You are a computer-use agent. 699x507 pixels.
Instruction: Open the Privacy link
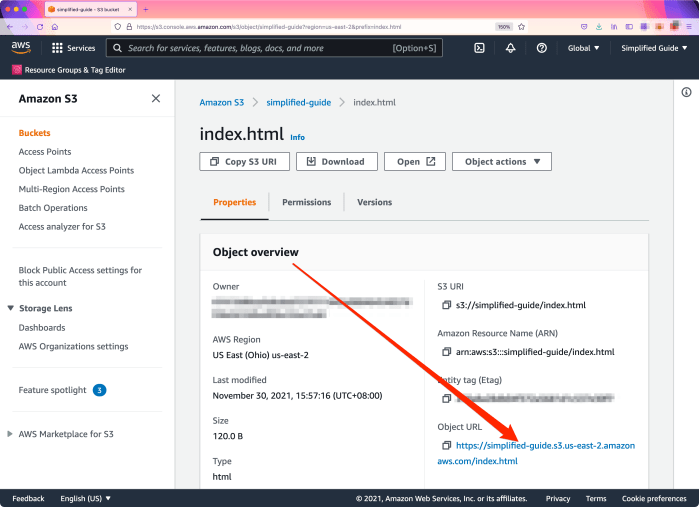tap(558, 499)
